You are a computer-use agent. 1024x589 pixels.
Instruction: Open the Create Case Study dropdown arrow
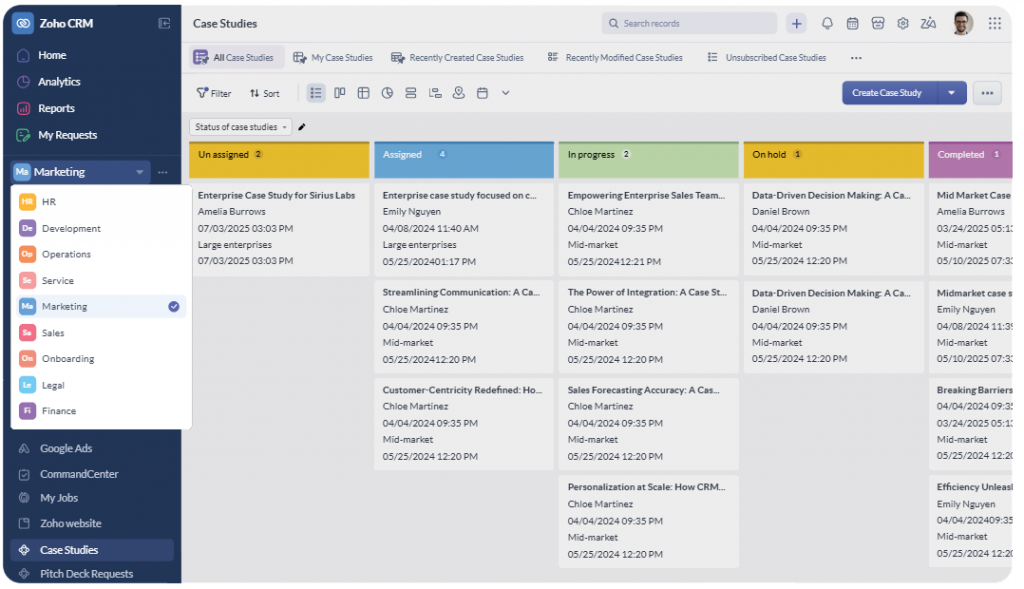(952, 93)
